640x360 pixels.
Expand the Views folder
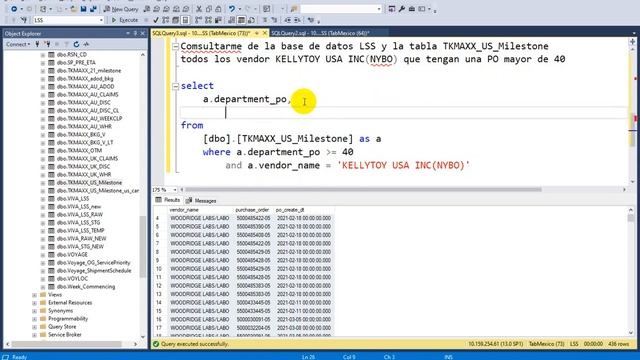click(x=35, y=295)
